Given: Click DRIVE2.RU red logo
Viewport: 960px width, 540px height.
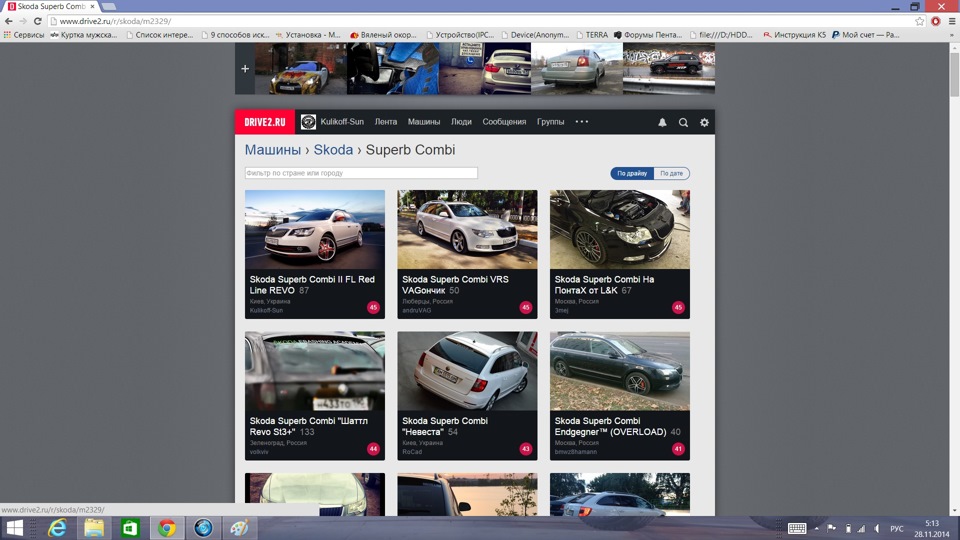Looking at the screenshot, I should pos(264,122).
